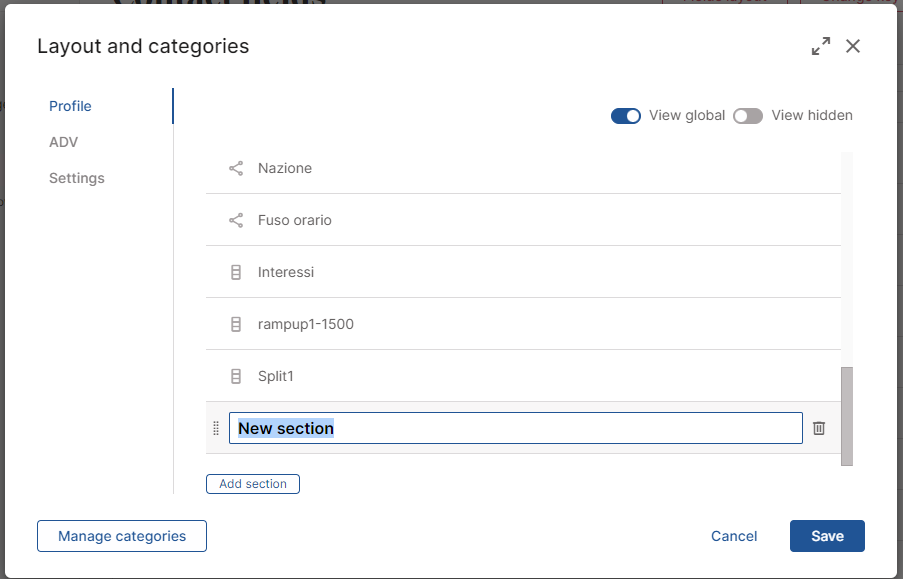Click the New section name input field
903x579 pixels.
[x=560, y=428]
